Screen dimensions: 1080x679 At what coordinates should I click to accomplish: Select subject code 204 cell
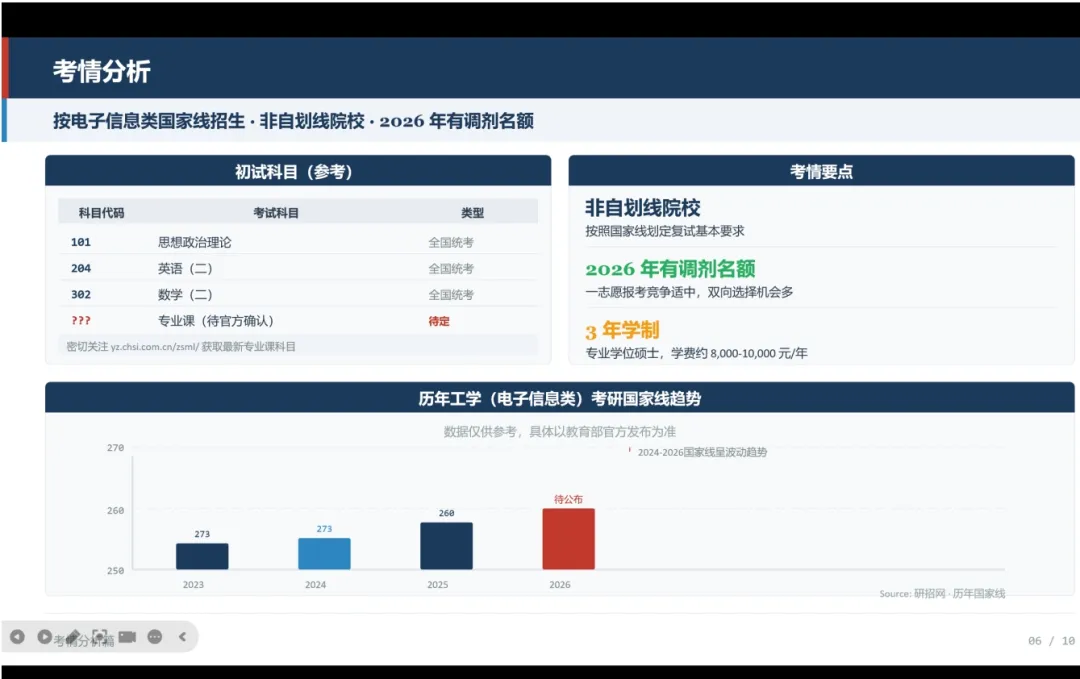click(81, 269)
